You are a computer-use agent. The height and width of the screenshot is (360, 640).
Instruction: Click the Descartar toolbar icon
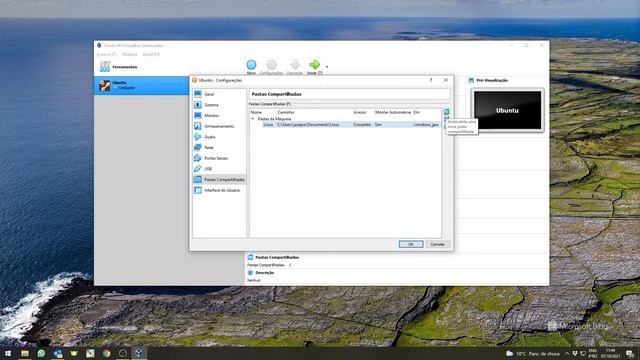(295, 64)
